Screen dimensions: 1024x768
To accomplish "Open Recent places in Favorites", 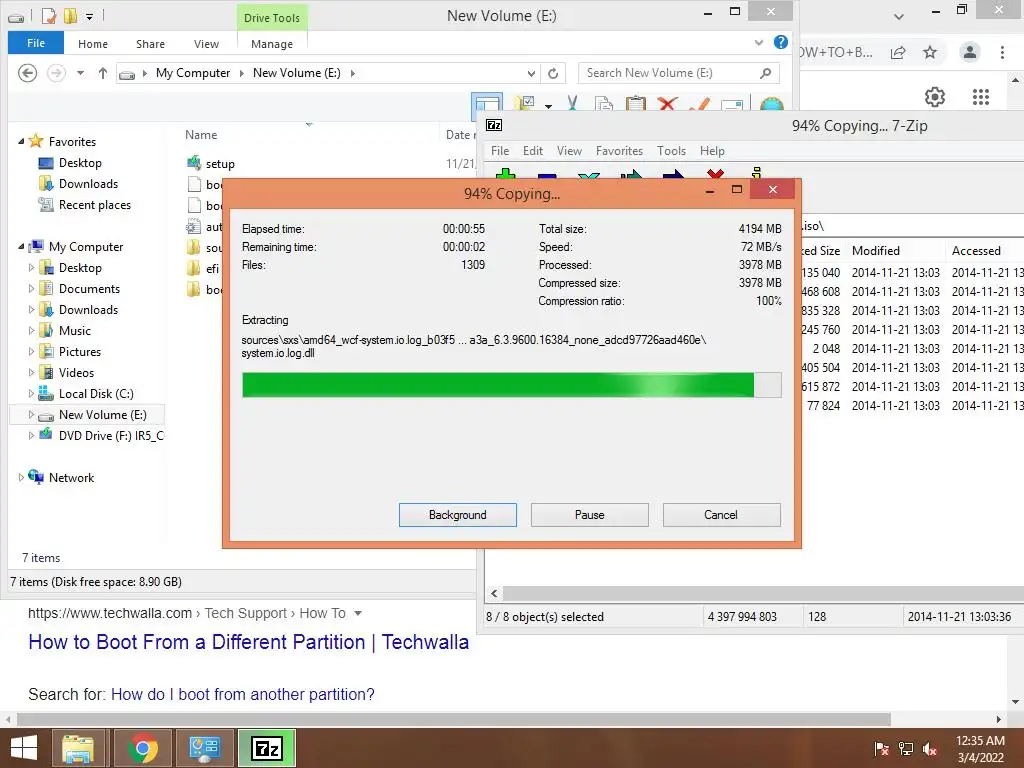I will [95, 204].
